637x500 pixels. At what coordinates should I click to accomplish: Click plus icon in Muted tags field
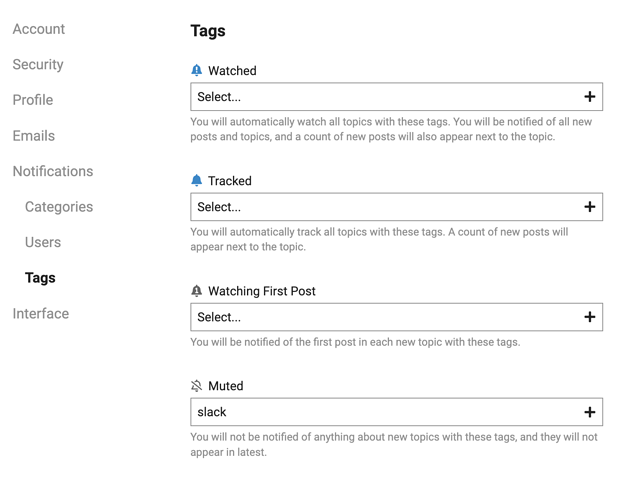(x=589, y=412)
